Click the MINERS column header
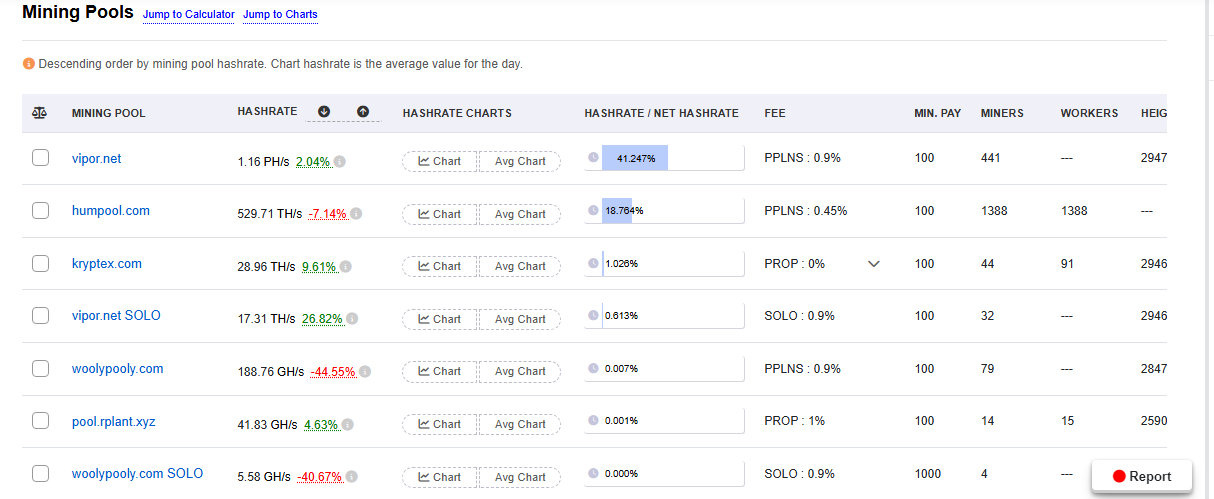 [1002, 113]
